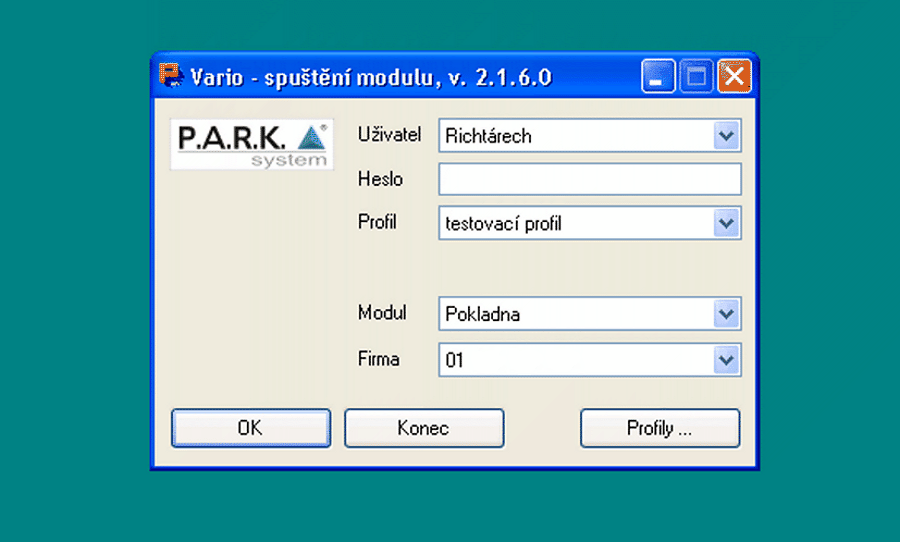
Task: Expand the Firma dropdown arrow
Action: coord(726,360)
